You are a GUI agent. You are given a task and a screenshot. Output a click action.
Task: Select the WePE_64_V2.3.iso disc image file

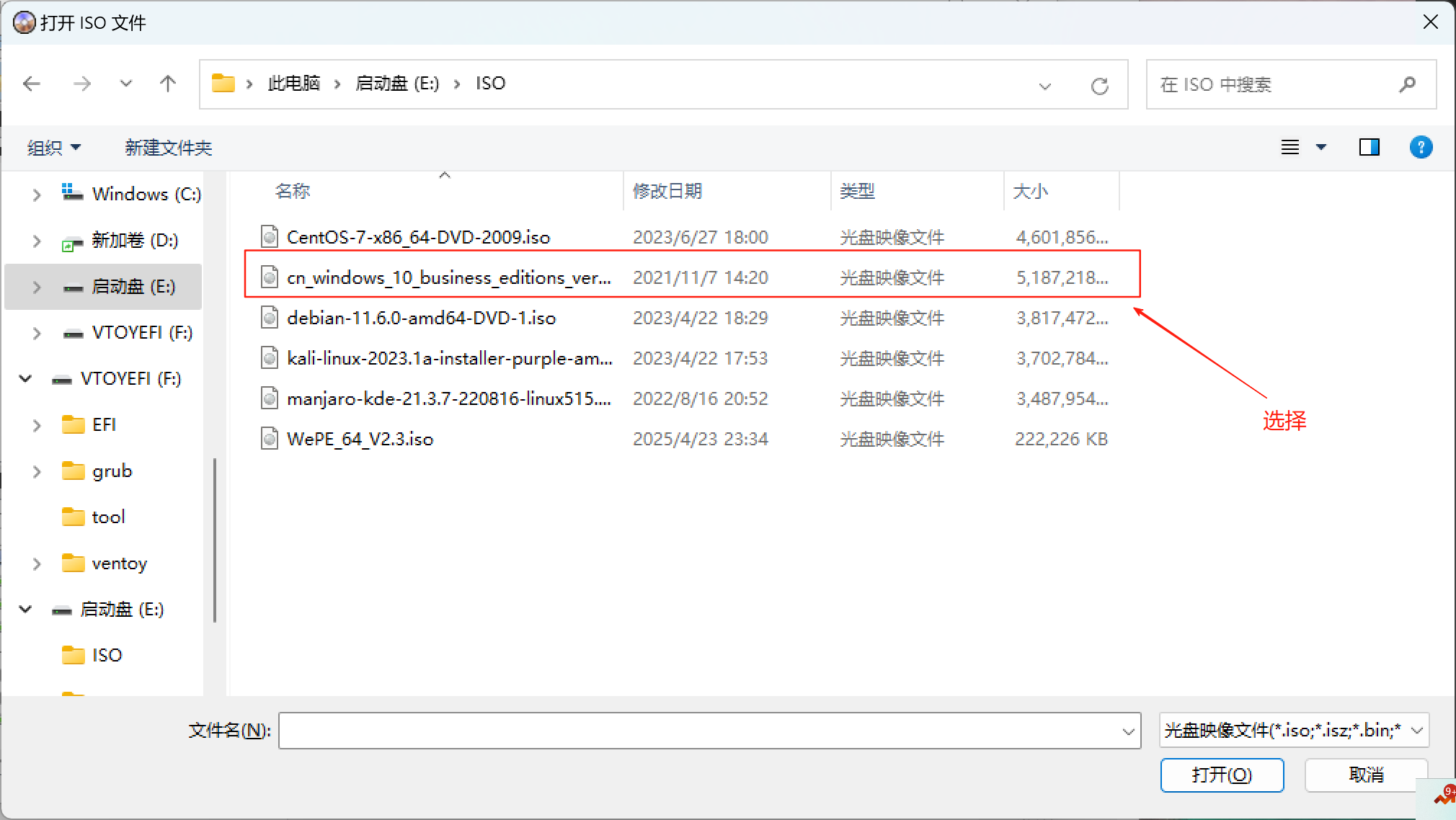pyautogui.click(x=360, y=439)
